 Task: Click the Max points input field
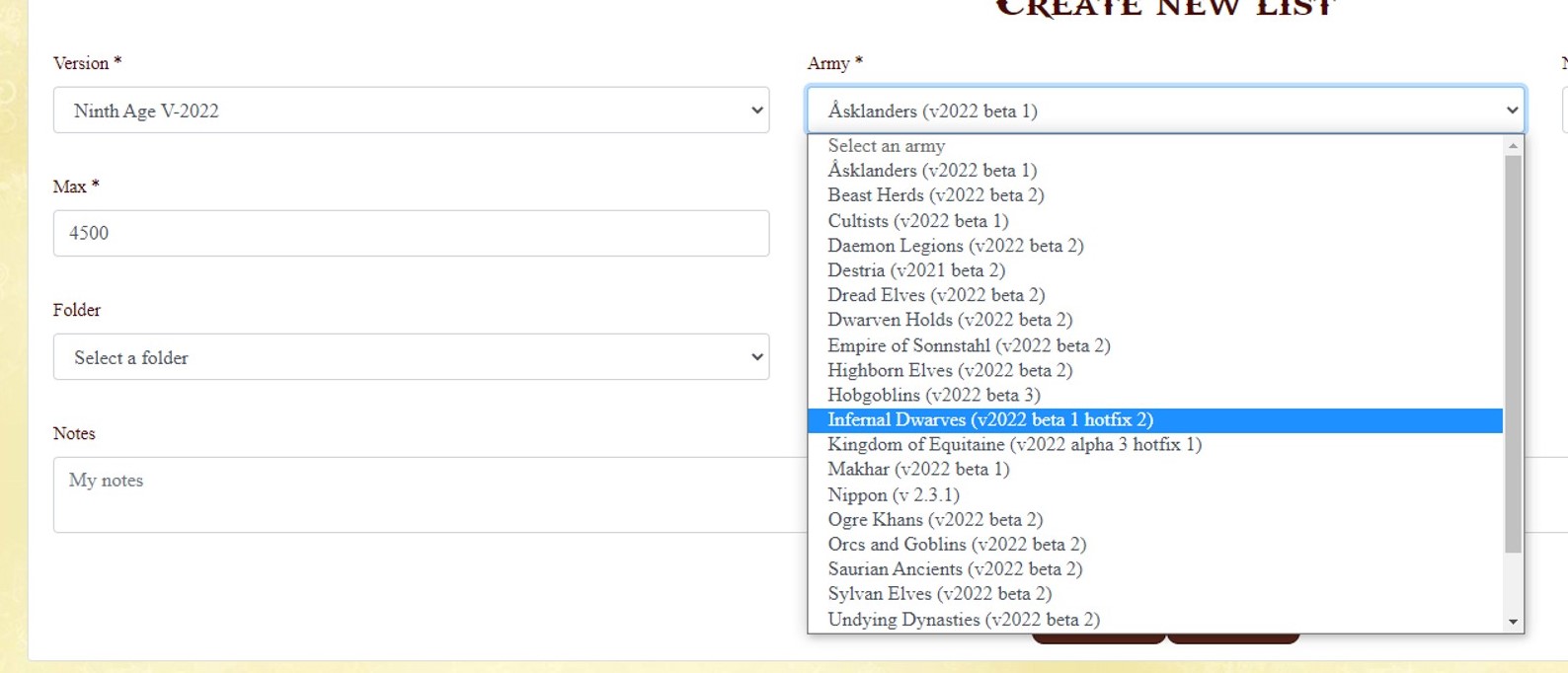click(411, 233)
